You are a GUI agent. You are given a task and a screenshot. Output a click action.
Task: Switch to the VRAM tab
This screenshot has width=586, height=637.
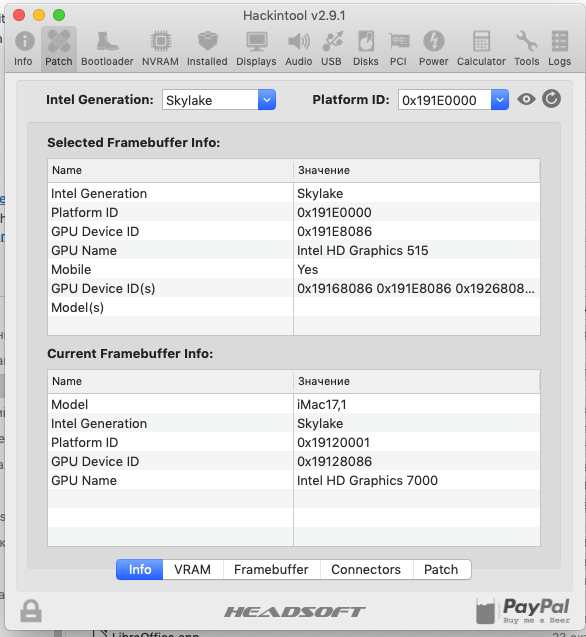[193, 570]
